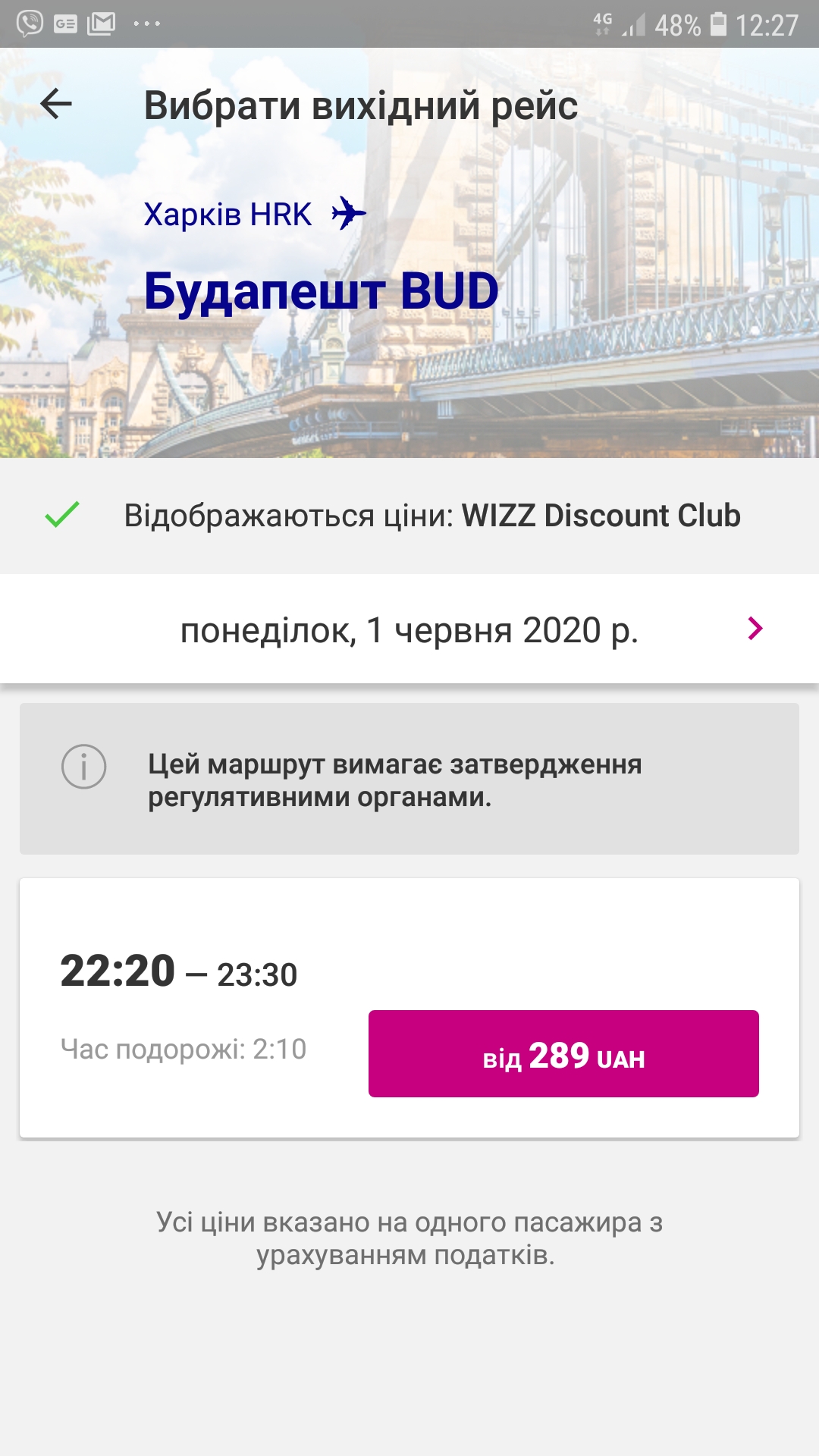
Task: Tap the Gmail icon in the status bar
Action: pyautogui.click(x=101, y=24)
